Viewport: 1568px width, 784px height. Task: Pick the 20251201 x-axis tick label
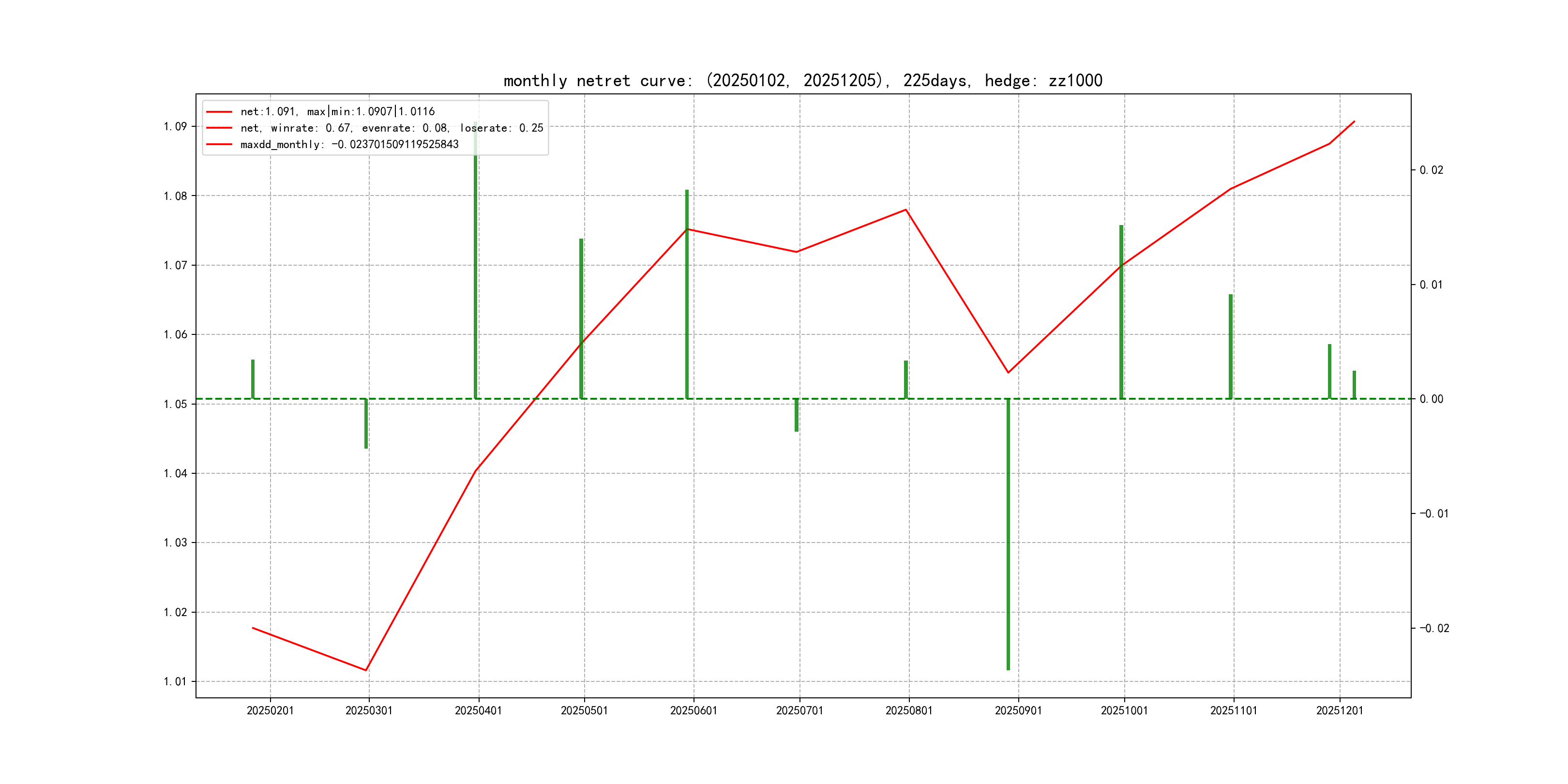[1339, 710]
